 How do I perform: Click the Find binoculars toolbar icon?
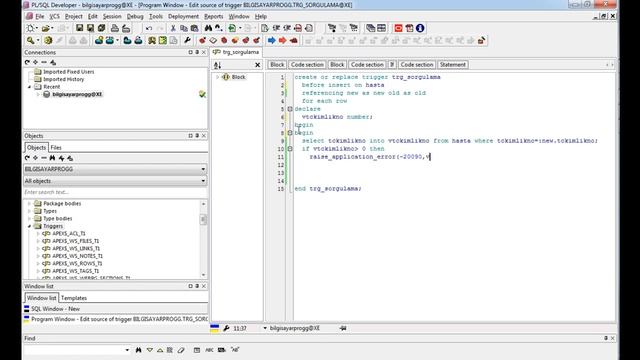[208, 28]
